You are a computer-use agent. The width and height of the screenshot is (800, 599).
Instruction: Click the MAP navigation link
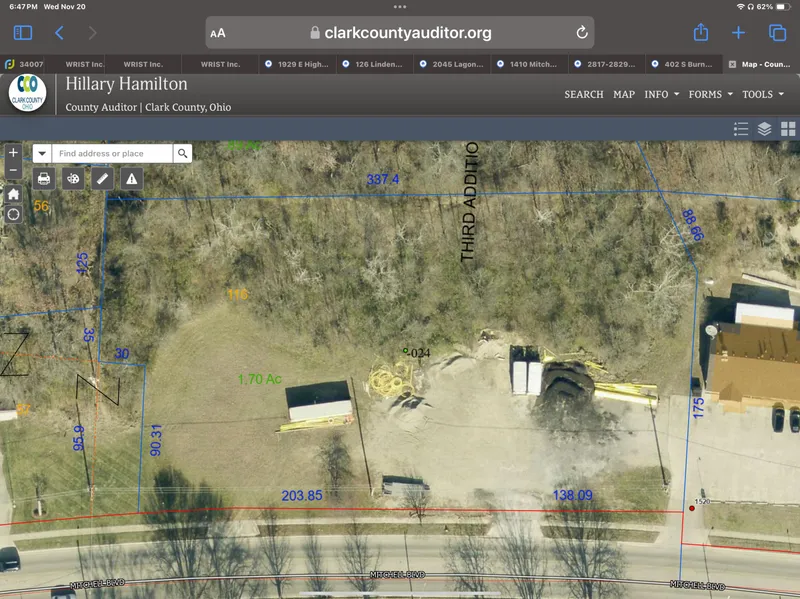(624, 94)
